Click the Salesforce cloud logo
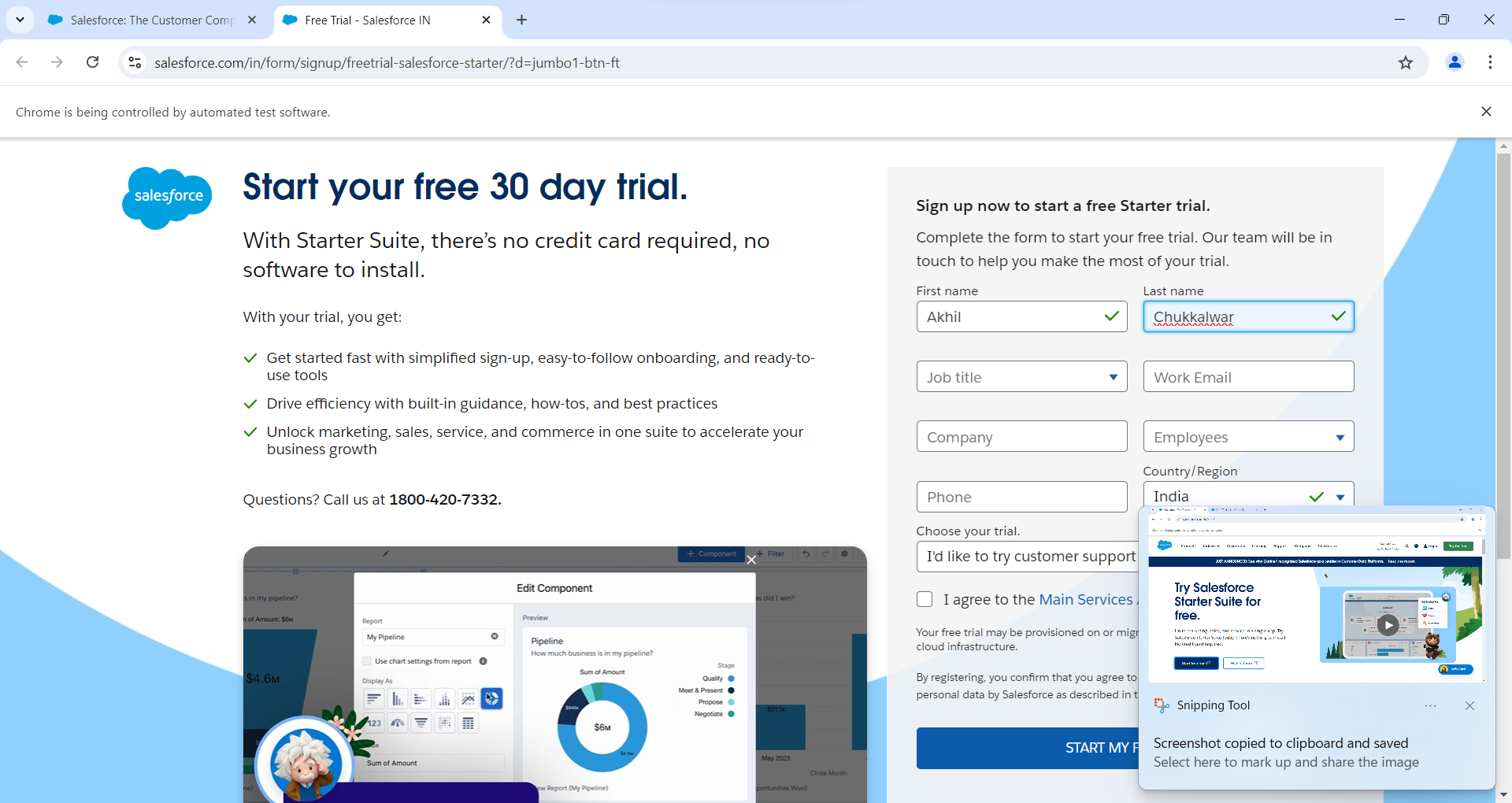The width and height of the screenshot is (1512, 803). (167, 197)
